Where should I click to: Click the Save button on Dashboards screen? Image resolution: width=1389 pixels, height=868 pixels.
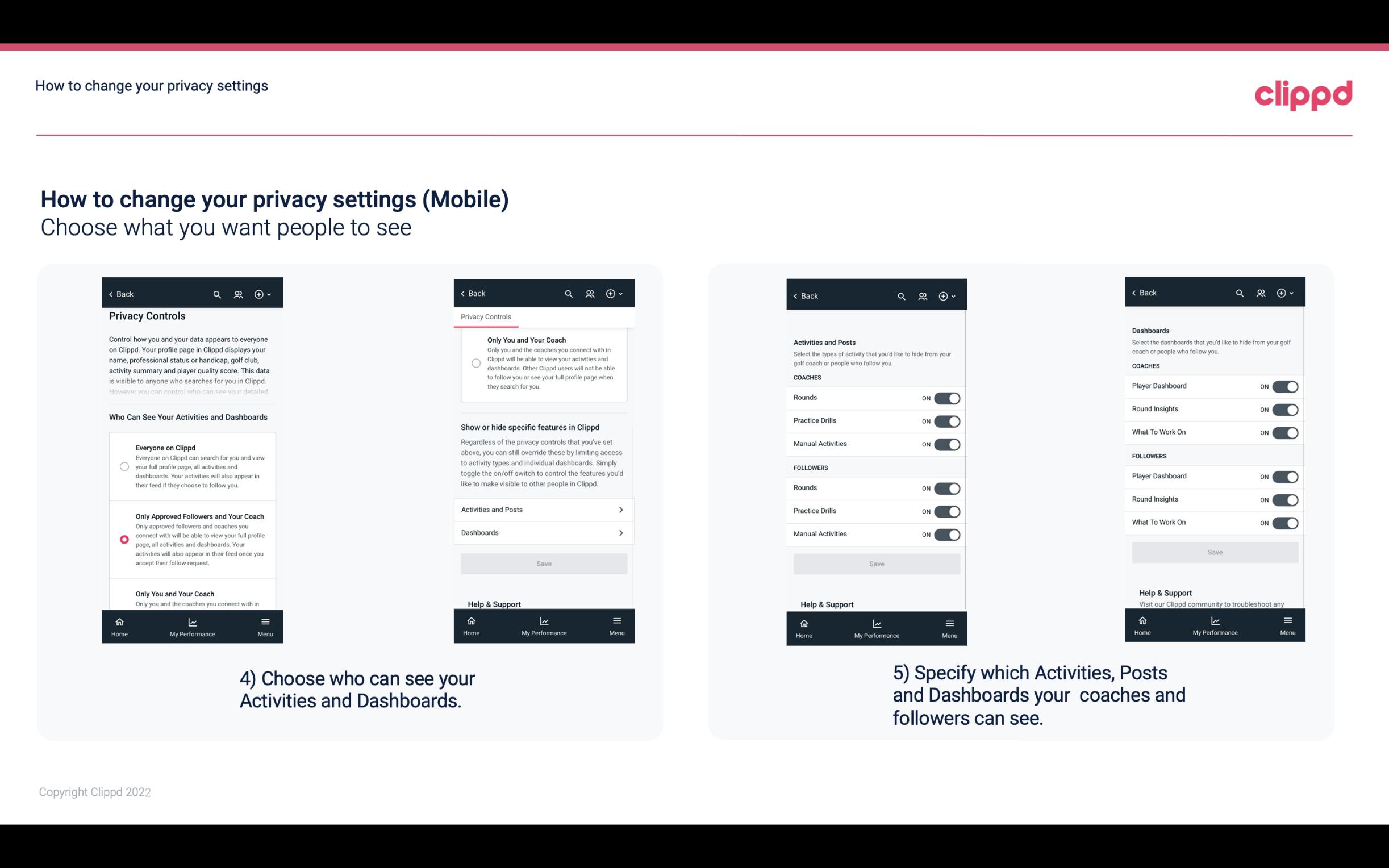point(1214,552)
